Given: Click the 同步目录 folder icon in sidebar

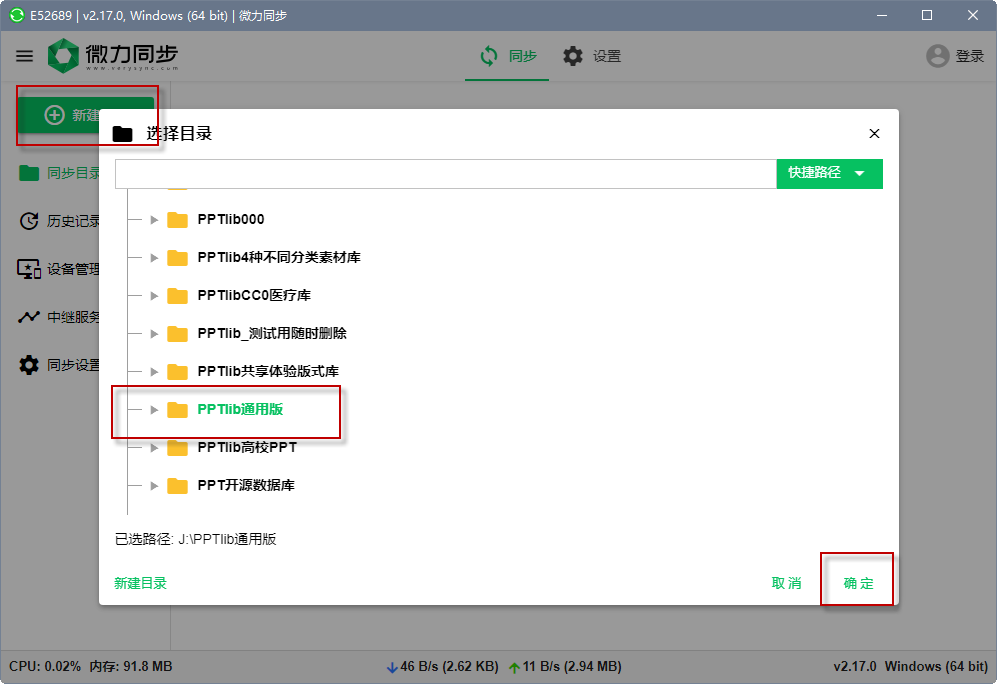Looking at the screenshot, I should [29, 173].
